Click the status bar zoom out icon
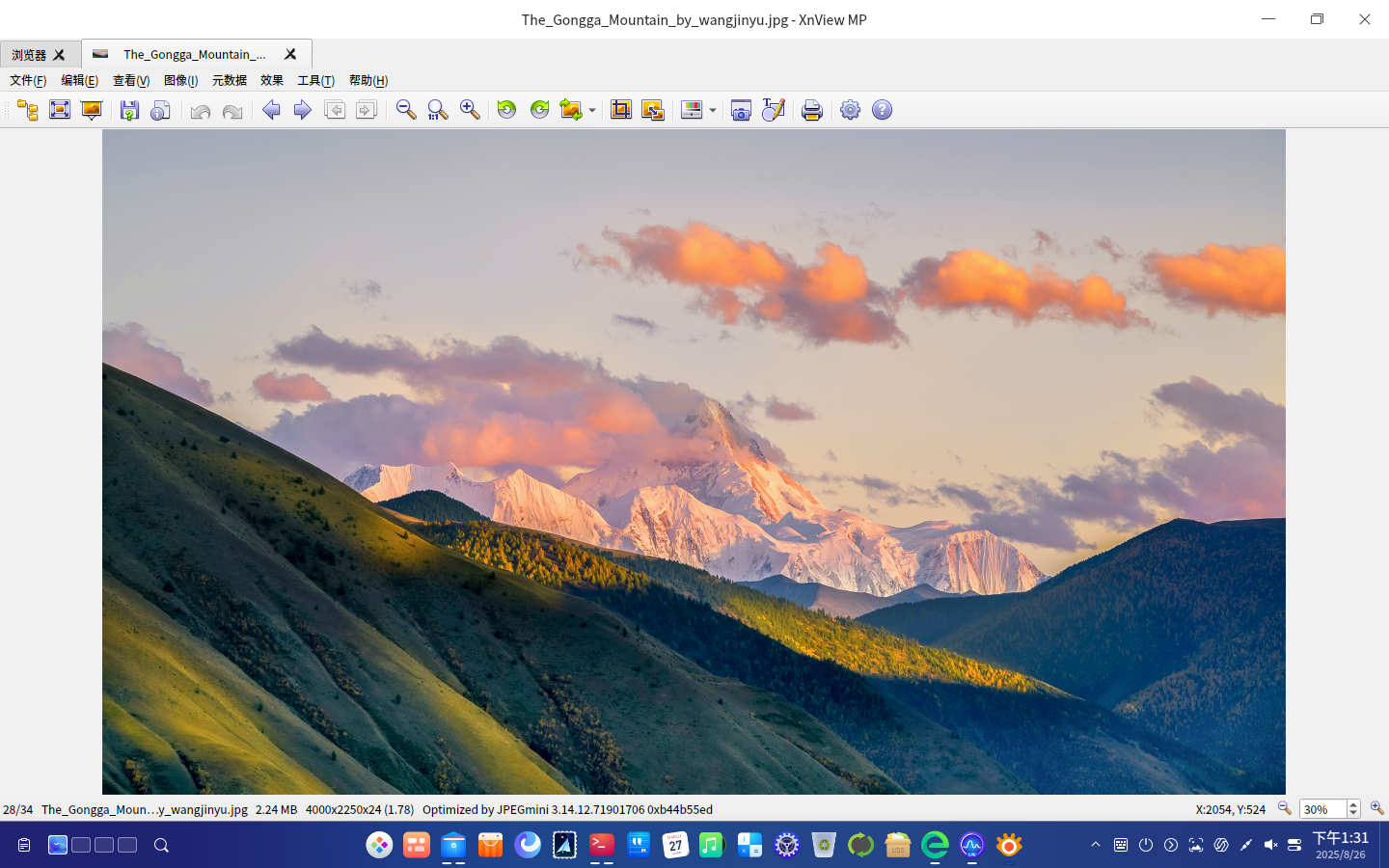This screenshot has width=1389, height=868. [1284, 808]
